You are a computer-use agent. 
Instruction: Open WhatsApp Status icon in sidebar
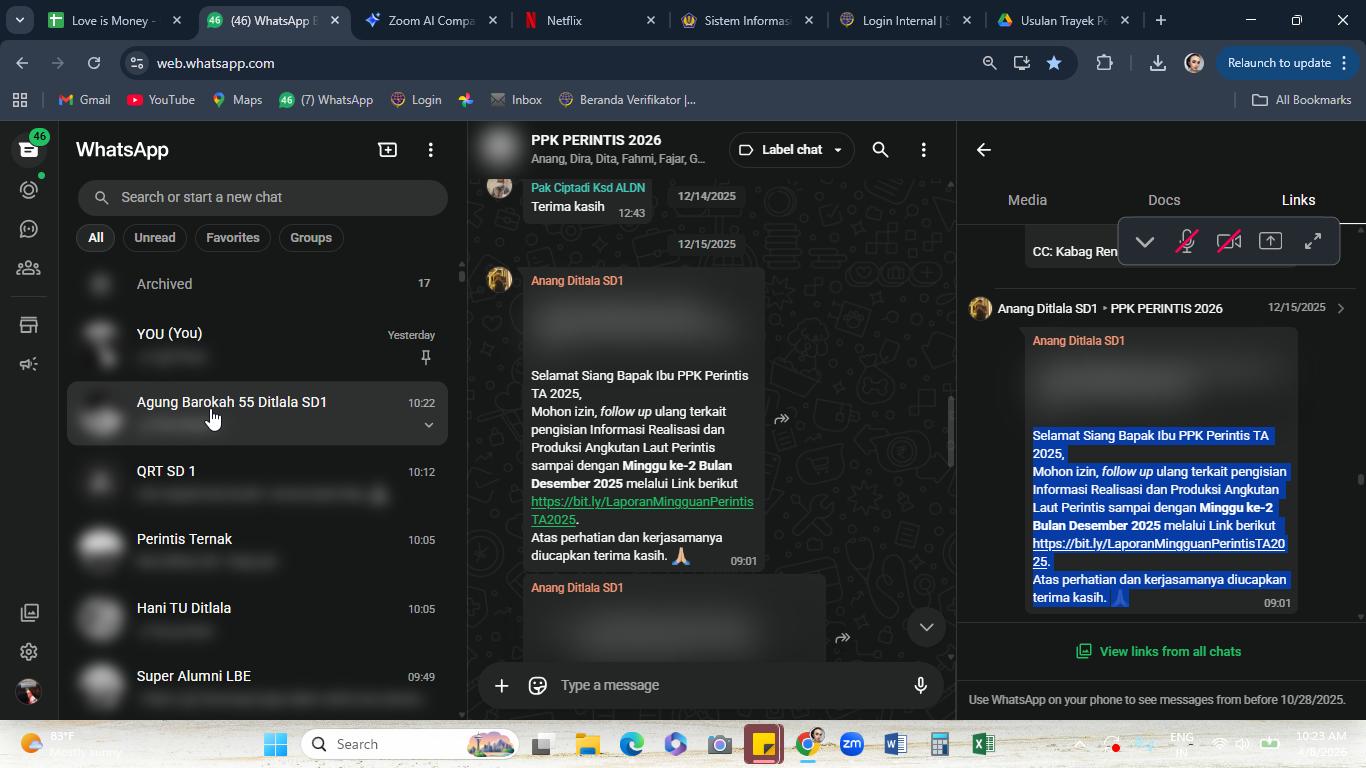click(x=29, y=190)
